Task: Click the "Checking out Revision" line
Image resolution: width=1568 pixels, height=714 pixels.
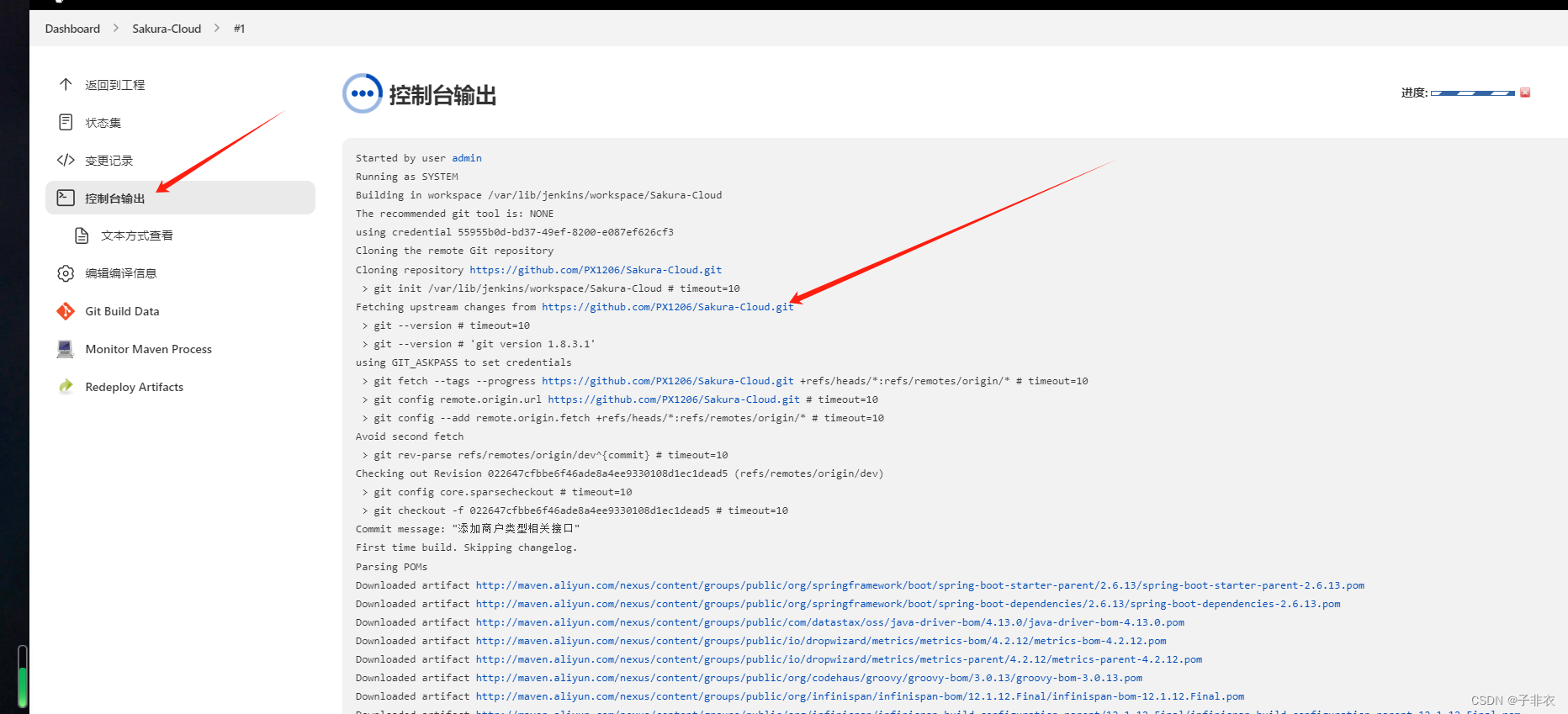Action: 620,473
